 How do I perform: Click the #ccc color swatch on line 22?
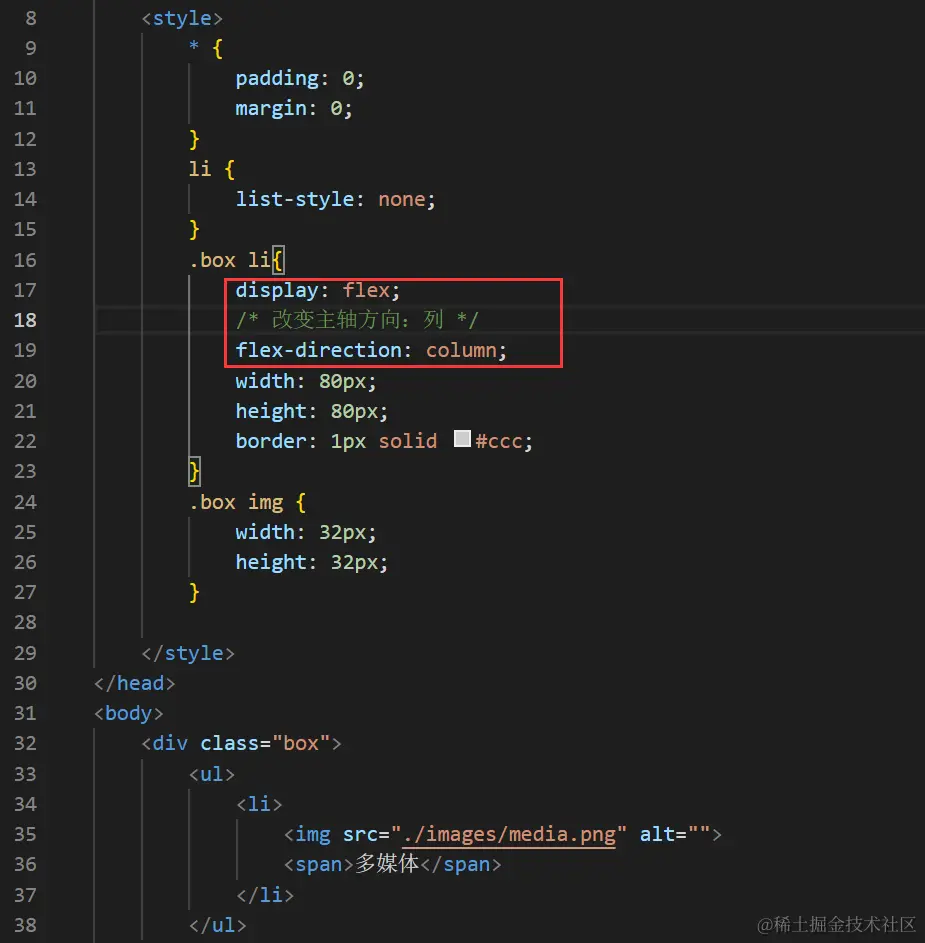coord(462,438)
